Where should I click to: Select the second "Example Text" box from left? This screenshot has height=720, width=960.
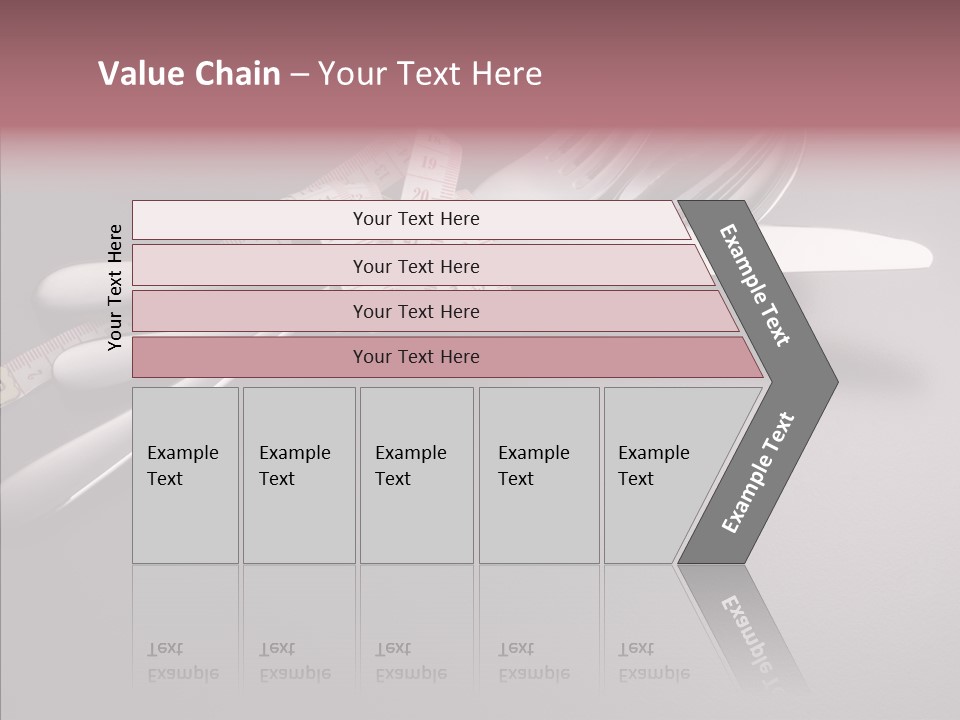(298, 475)
